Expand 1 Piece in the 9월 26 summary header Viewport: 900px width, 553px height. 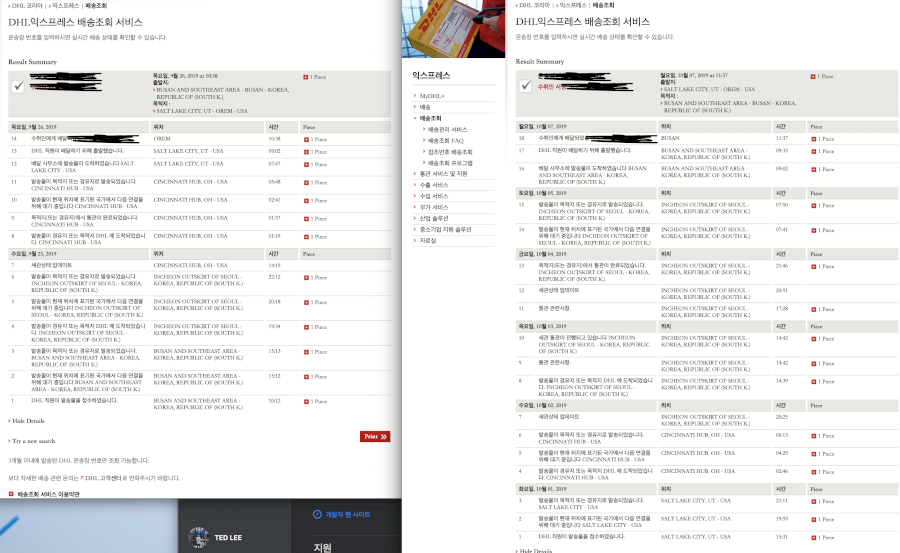click(315, 77)
